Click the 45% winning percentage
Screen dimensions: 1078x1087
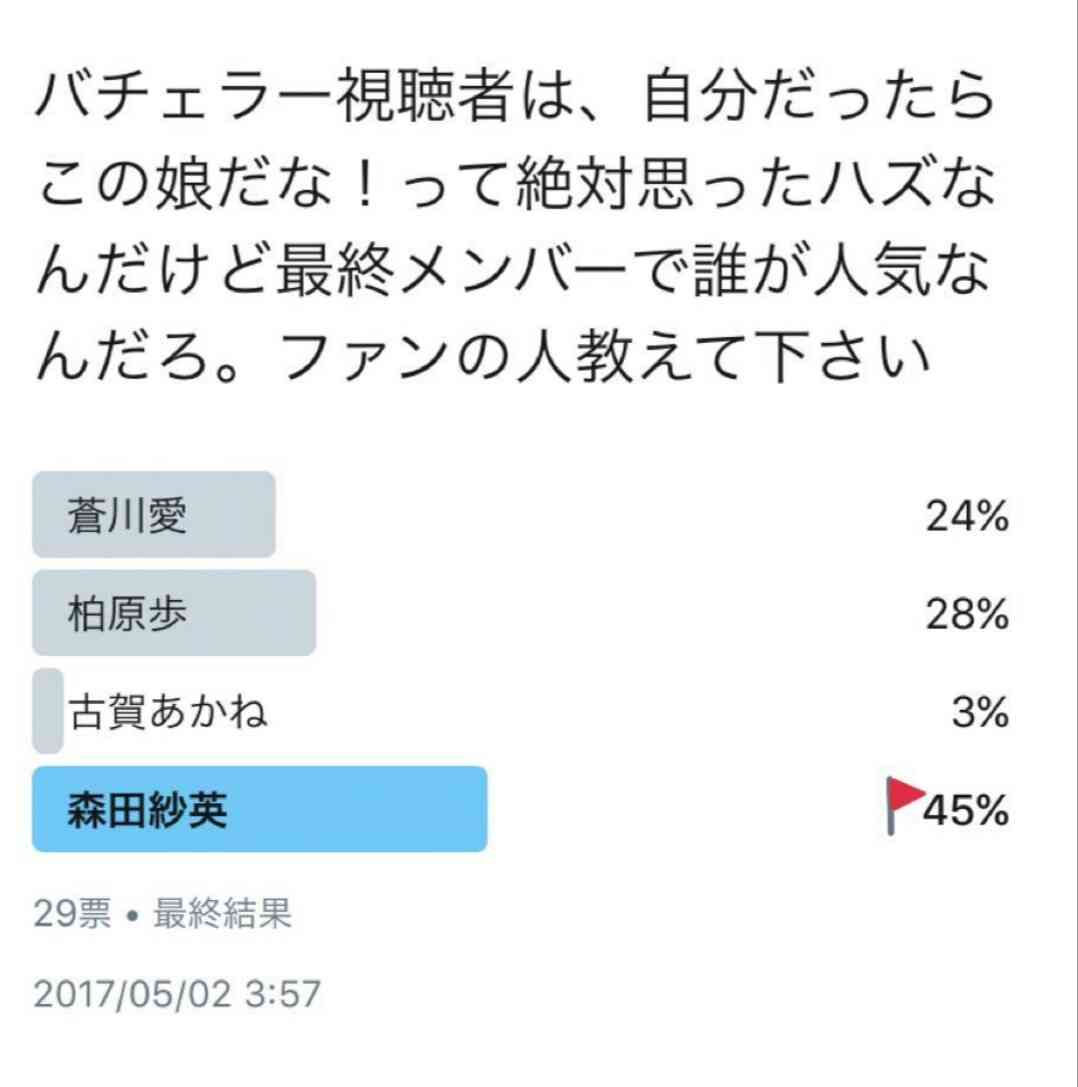point(966,810)
